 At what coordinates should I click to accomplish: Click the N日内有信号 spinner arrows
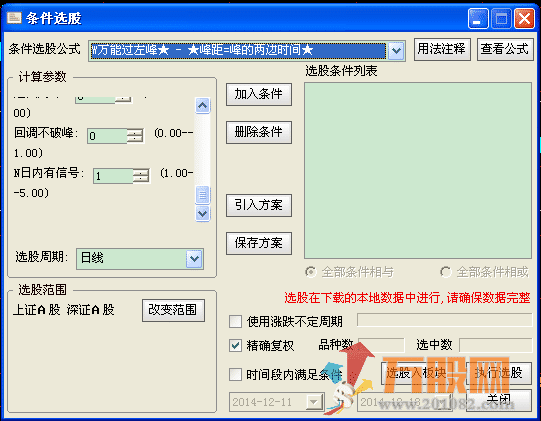coord(141,176)
